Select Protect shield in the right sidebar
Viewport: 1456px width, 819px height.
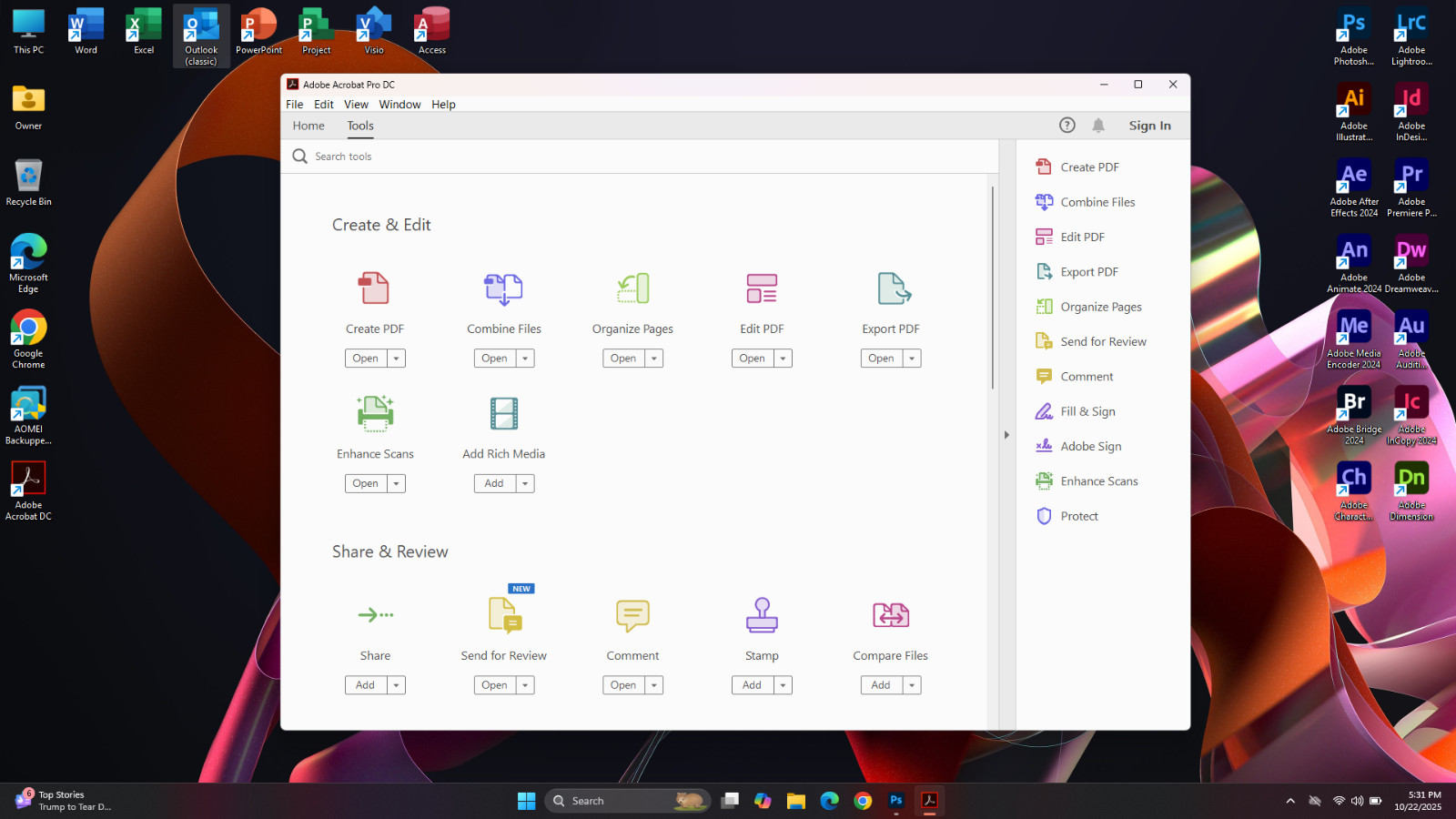click(x=1067, y=516)
